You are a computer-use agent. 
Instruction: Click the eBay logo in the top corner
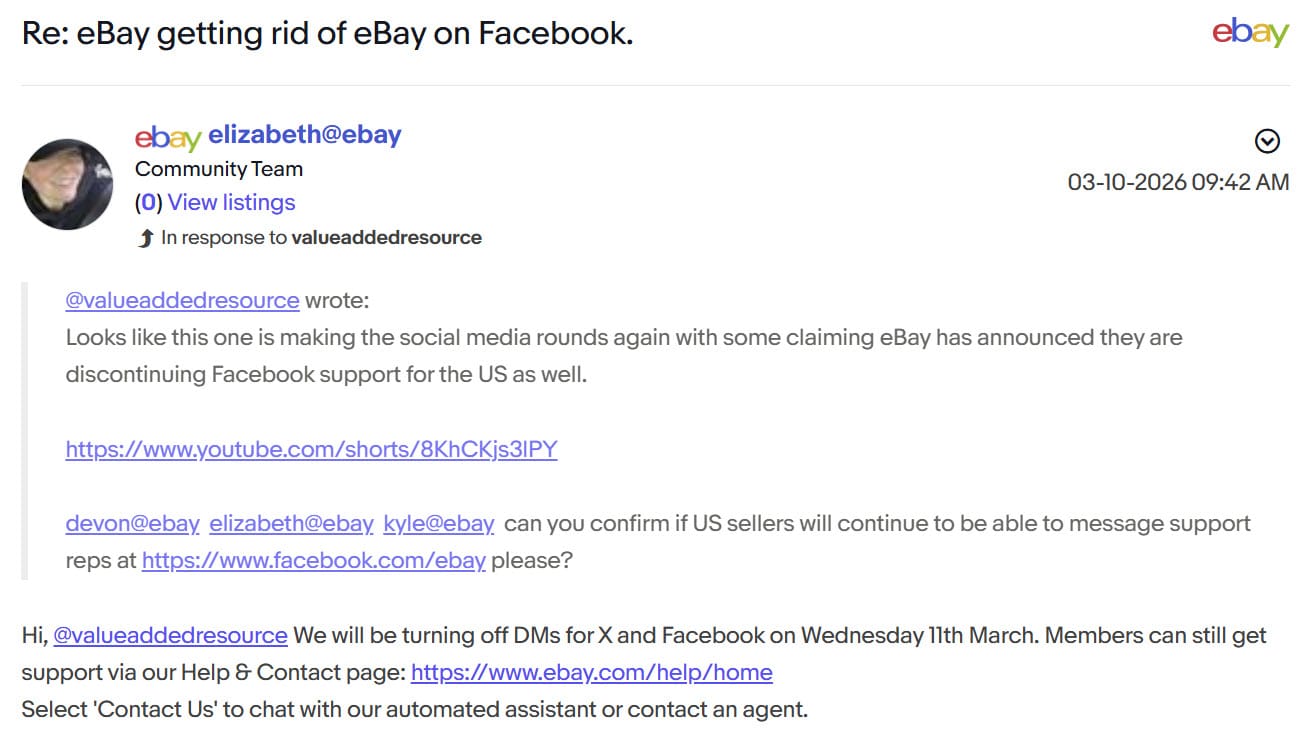click(x=1250, y=33)
